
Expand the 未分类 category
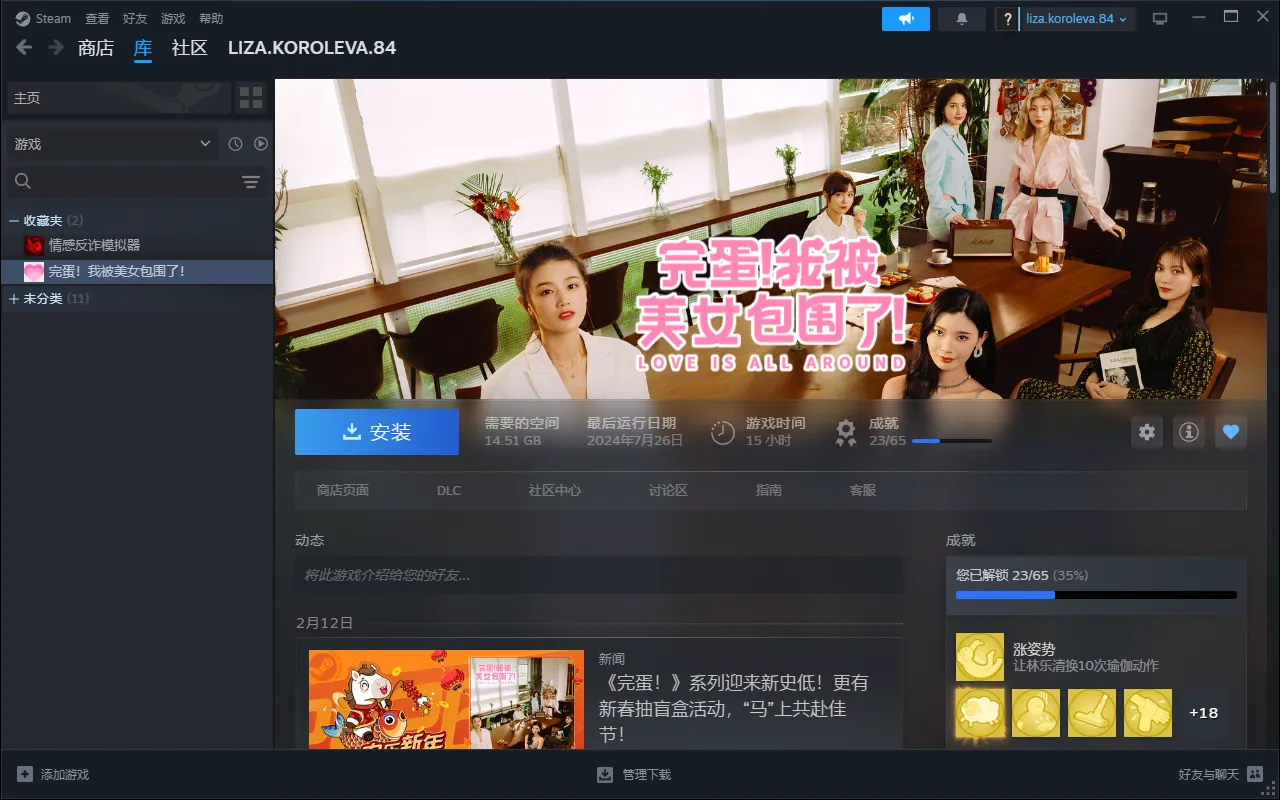[14, 299]
